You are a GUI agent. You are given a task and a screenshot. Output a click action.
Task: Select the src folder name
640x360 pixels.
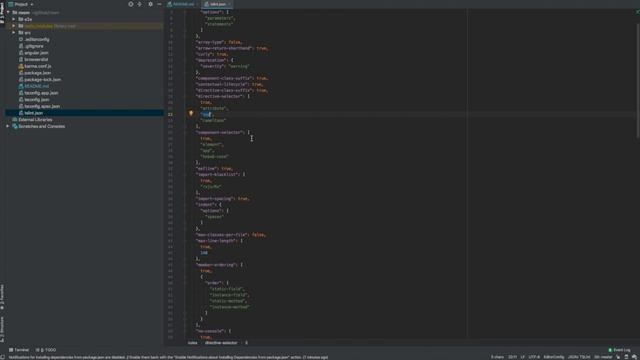[27, 33]
